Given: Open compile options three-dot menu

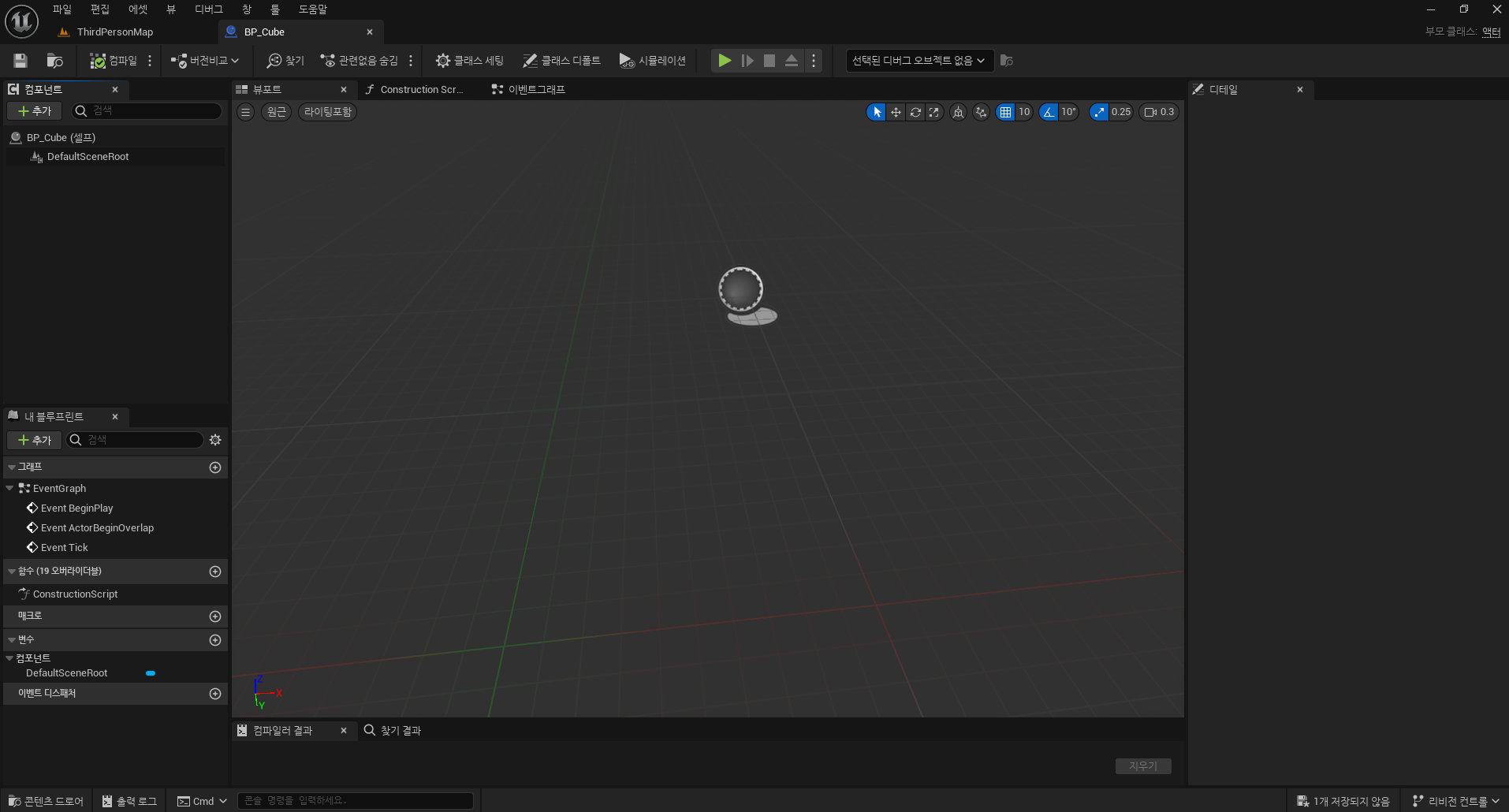Looking at the screenshot, I should point(150,61).
